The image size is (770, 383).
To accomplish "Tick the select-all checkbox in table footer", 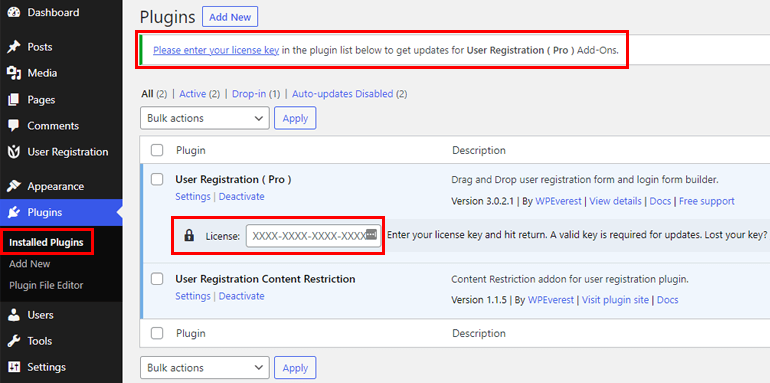I will pyautogui.click(x=157, y=333).
